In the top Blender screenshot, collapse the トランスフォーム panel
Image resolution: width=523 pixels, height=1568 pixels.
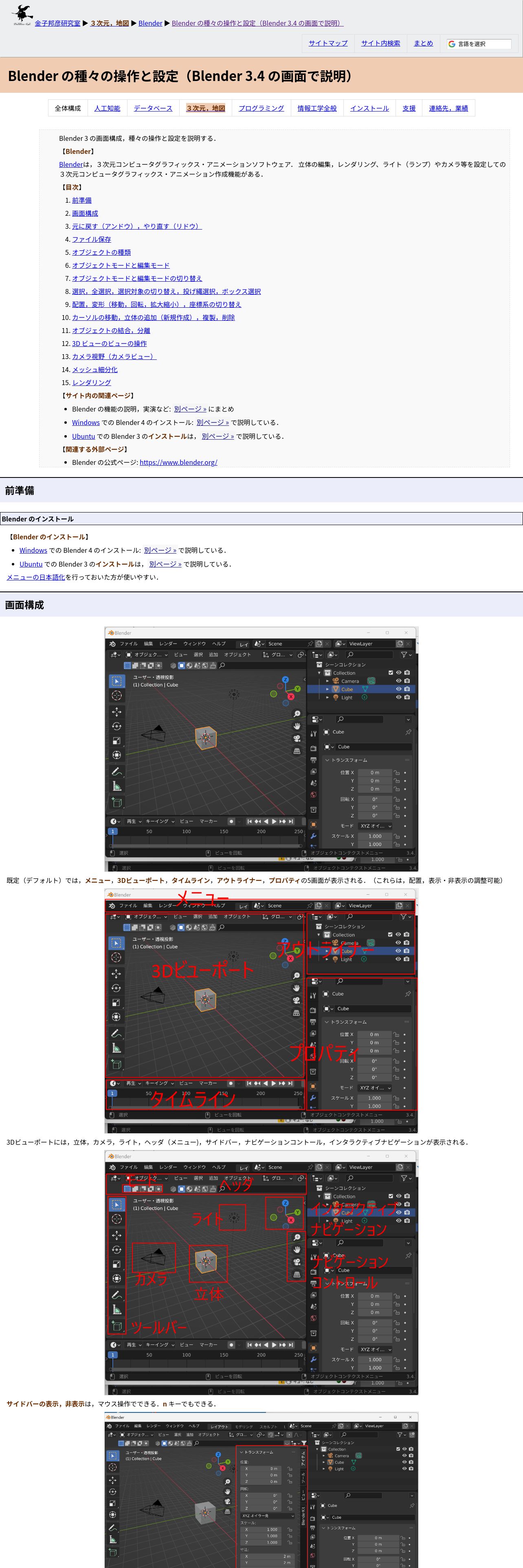pos(327,760)
